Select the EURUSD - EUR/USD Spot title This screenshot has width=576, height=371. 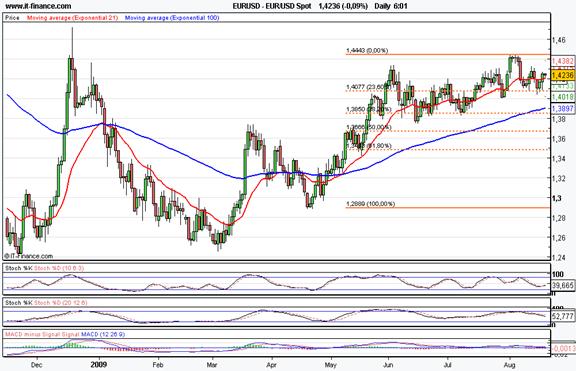coord(272,6)
